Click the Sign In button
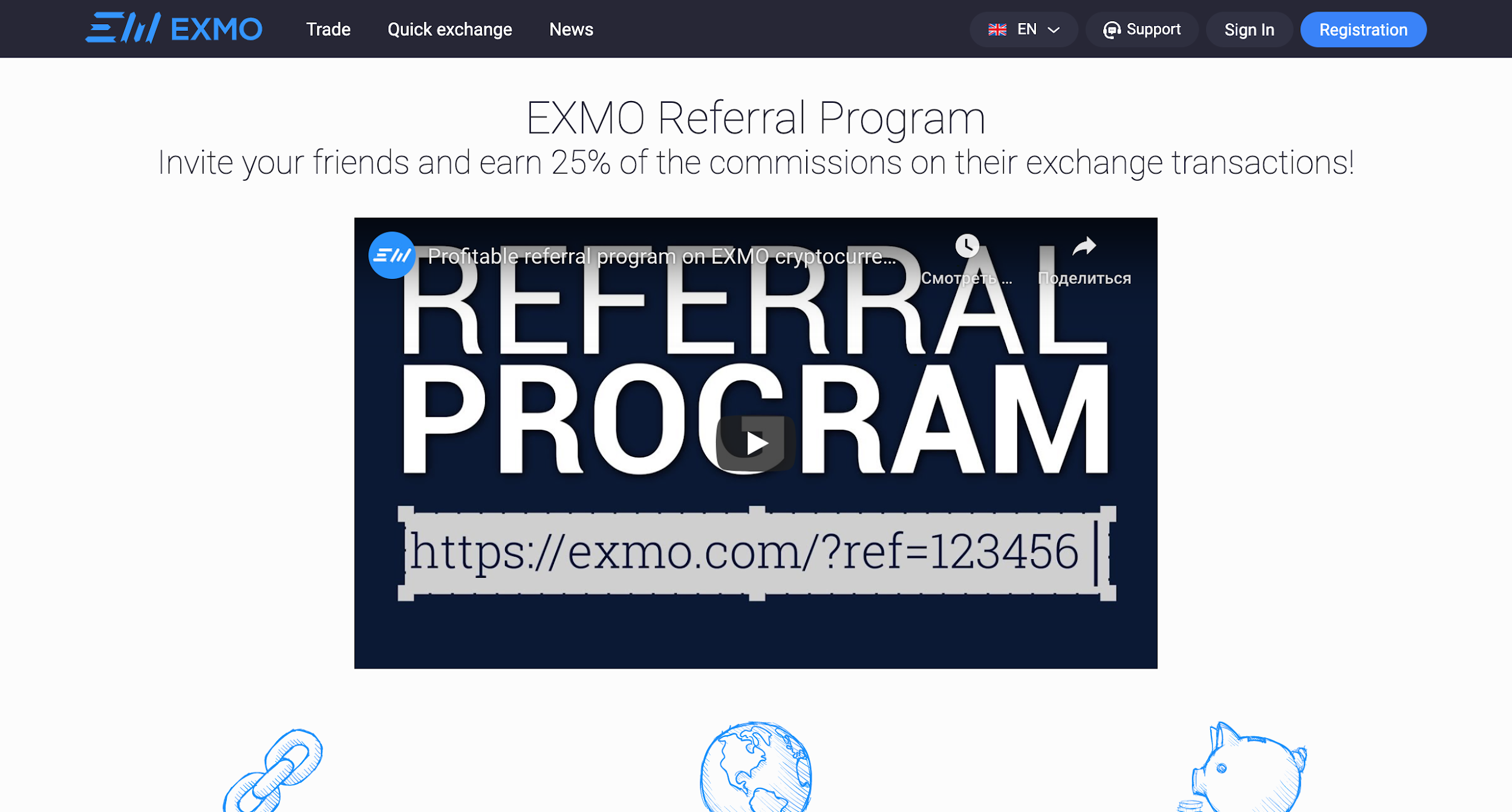Screen dimensions: 1512x812 point(1248,29)
